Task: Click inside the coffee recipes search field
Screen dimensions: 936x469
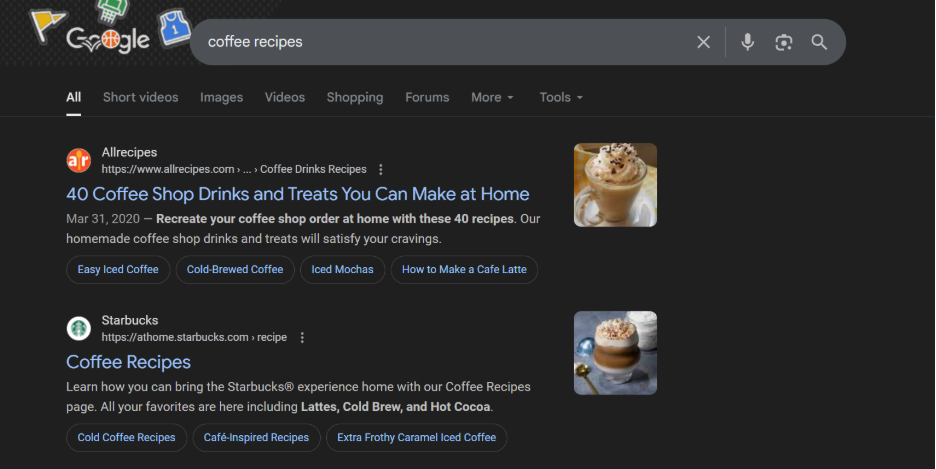Action: tap(442, 42)
